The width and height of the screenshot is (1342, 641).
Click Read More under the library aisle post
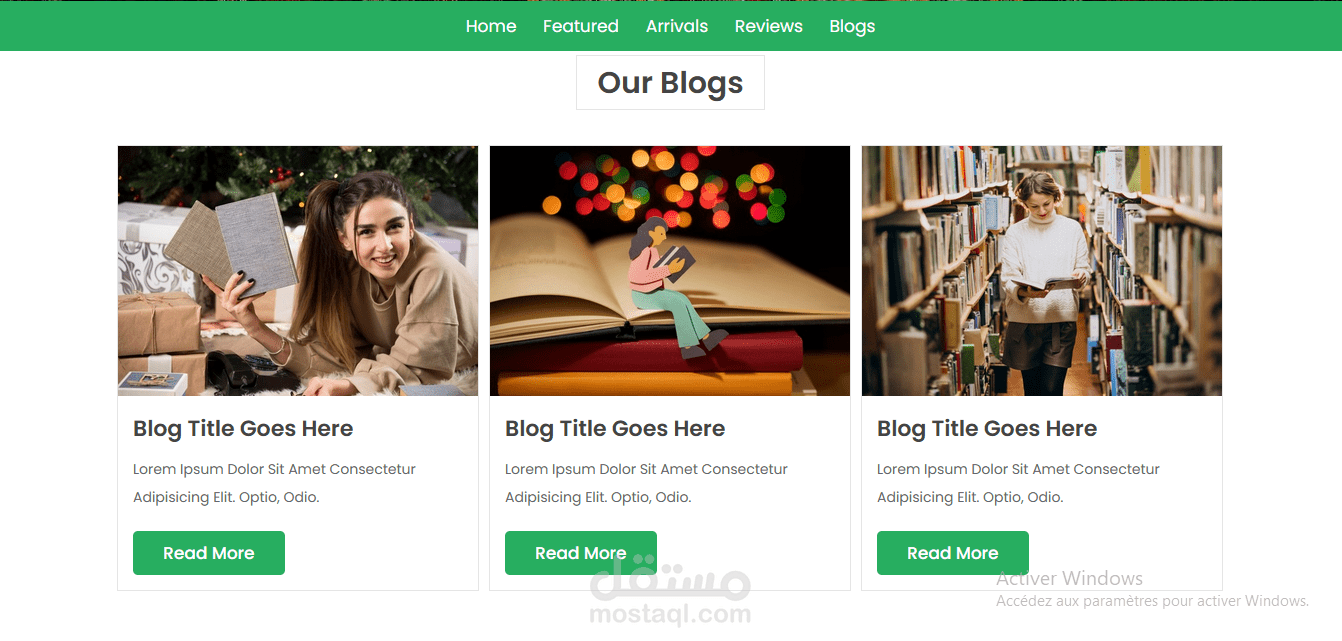(953, 553)
